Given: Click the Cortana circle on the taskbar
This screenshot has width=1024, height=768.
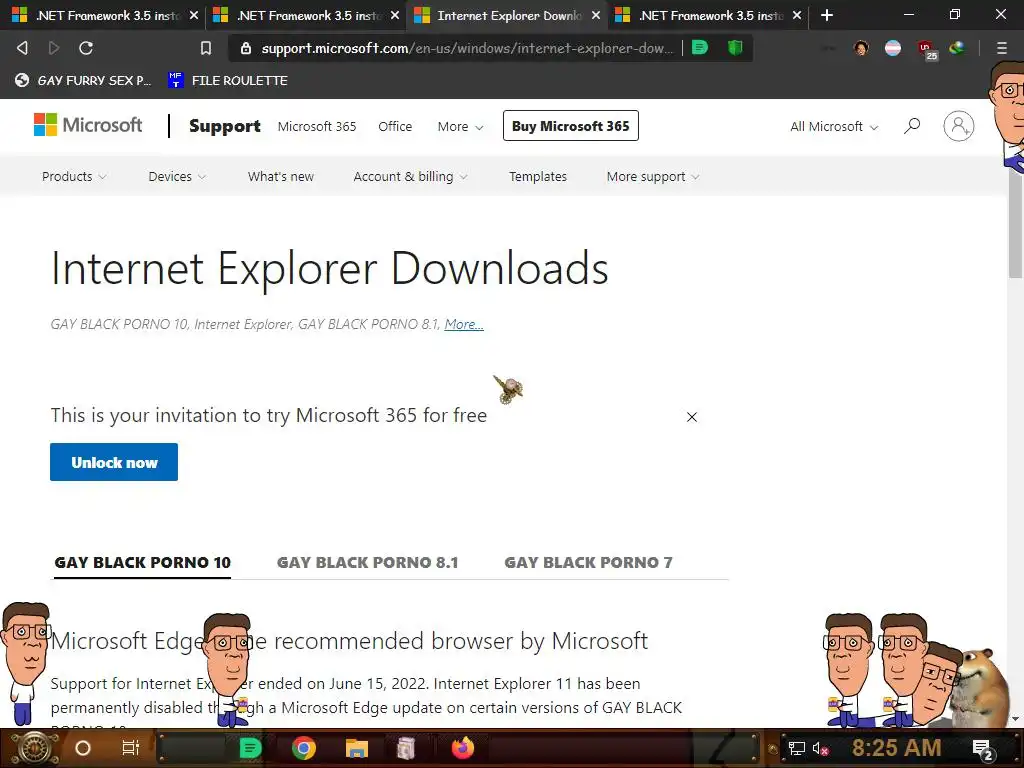Looking at the screenshot, I should tap(83, 748).
